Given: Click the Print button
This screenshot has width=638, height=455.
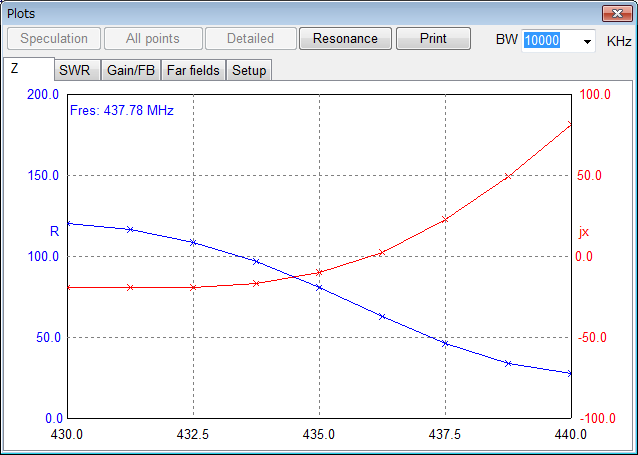Looking at the screenshot, I should (433, 39).
